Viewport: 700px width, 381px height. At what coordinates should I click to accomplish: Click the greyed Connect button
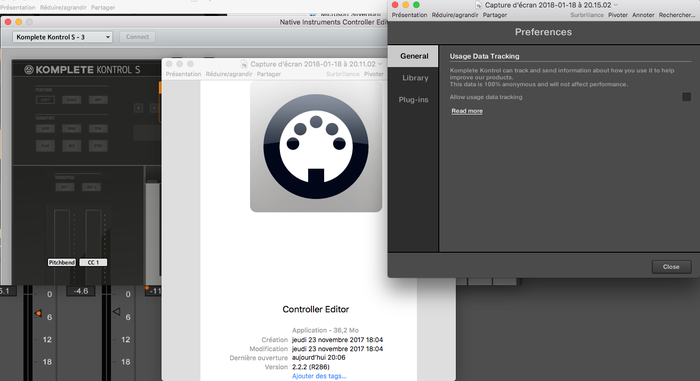pos(138,37)
